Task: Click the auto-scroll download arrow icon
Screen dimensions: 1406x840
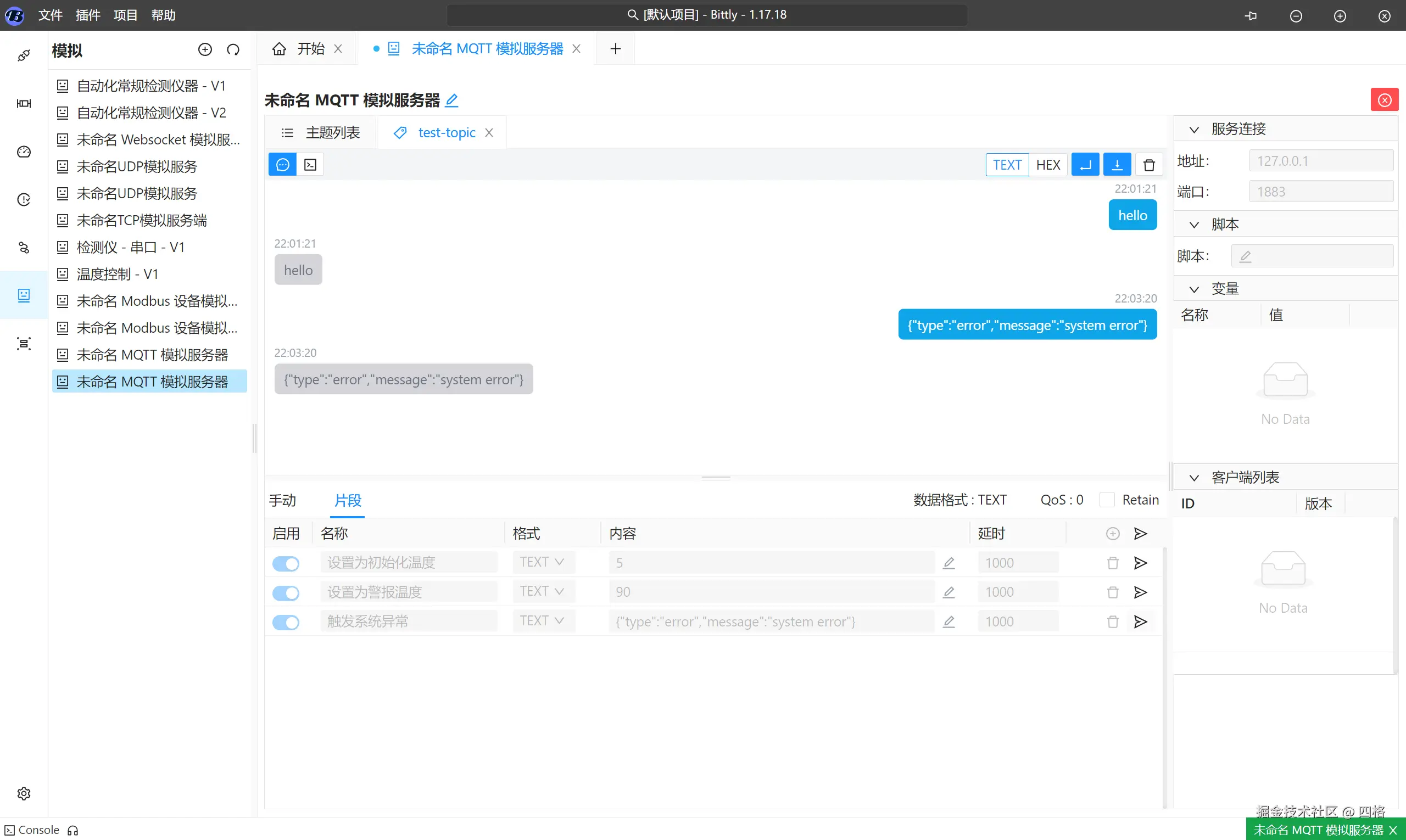Action: point(1117,165)
